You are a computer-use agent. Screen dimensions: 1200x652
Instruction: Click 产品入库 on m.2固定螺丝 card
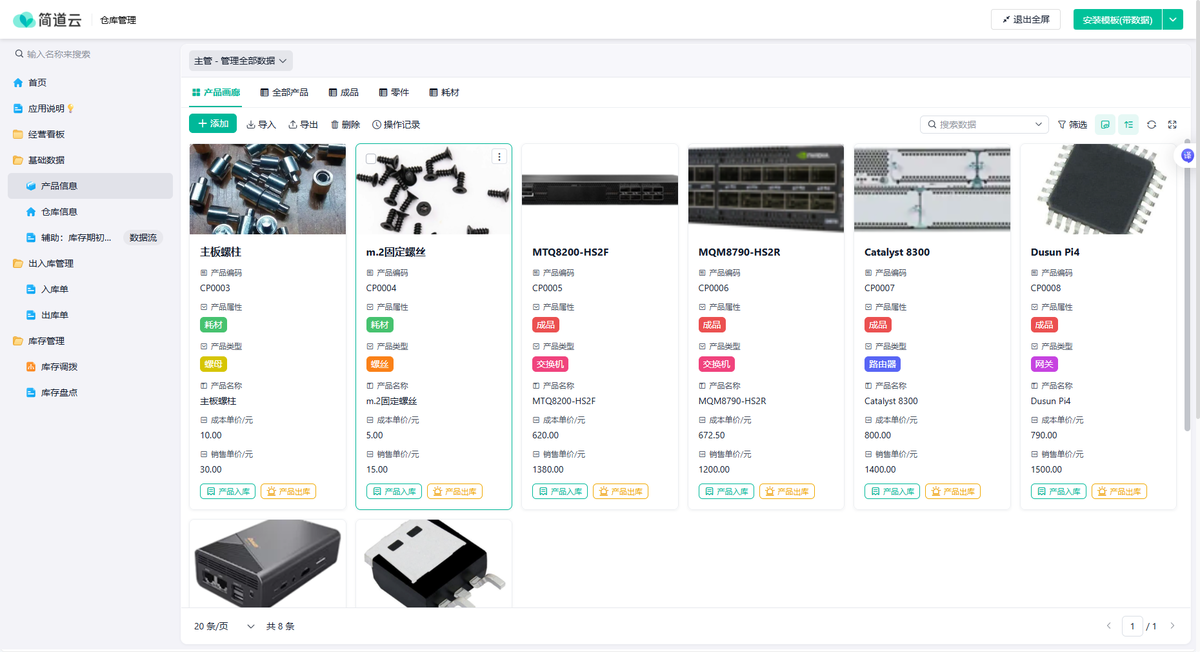point(394,491)
